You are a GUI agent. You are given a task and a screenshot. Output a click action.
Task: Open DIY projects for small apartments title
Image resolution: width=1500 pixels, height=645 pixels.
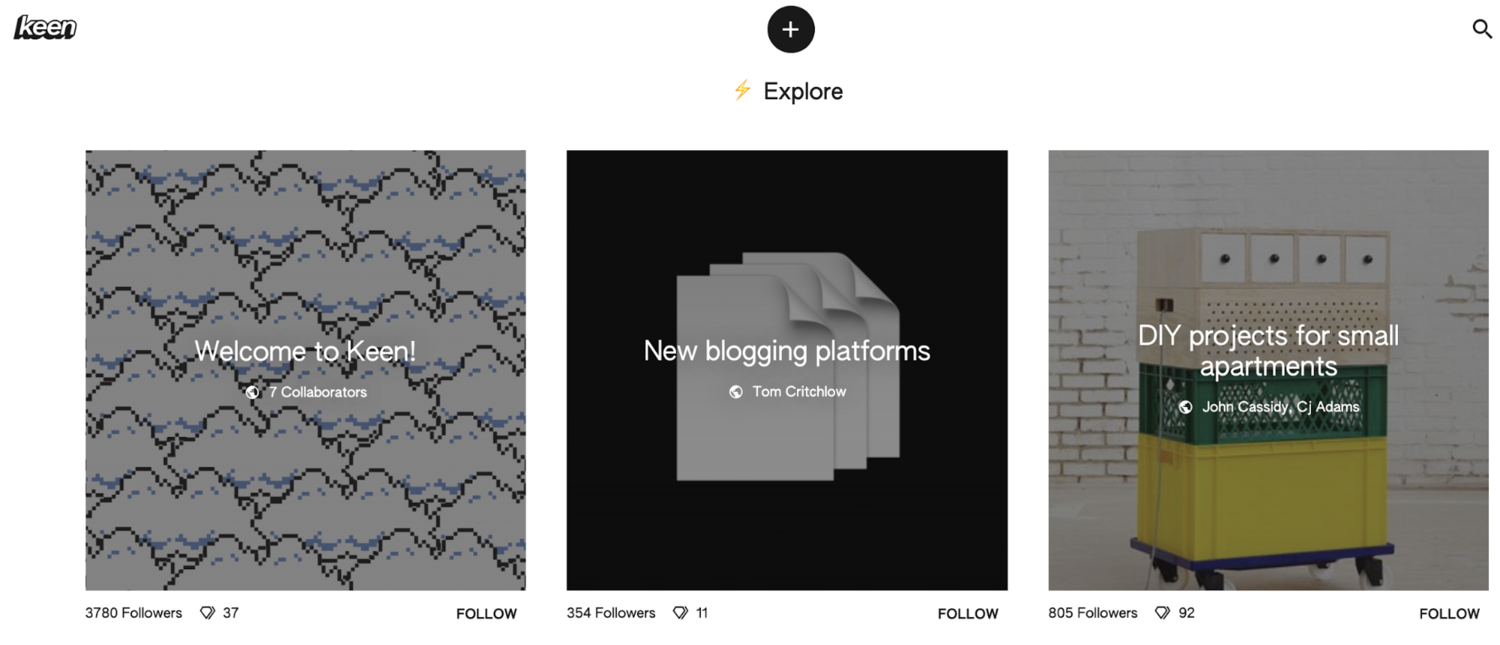[x=1268, y=351]
